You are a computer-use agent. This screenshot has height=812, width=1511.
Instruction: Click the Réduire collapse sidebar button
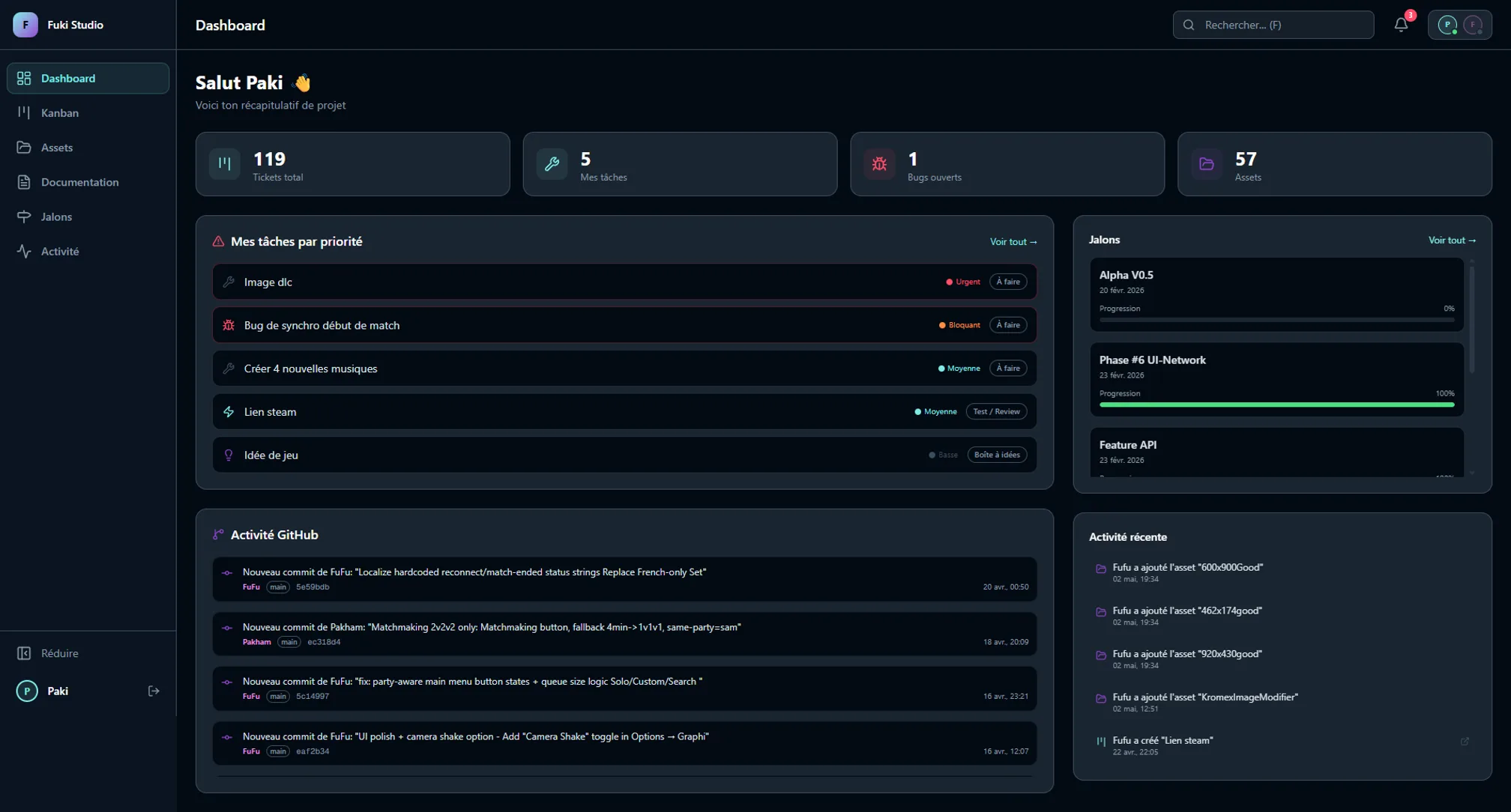pos(88,653)
